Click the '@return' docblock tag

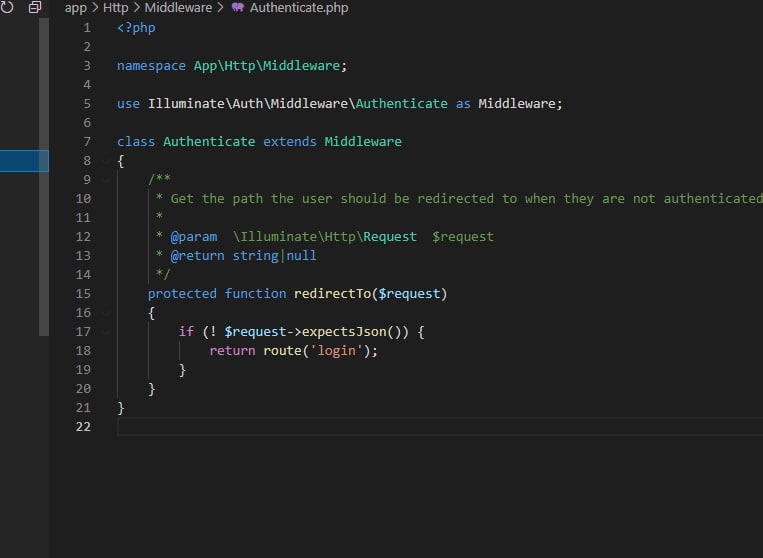tap(198, 256)
